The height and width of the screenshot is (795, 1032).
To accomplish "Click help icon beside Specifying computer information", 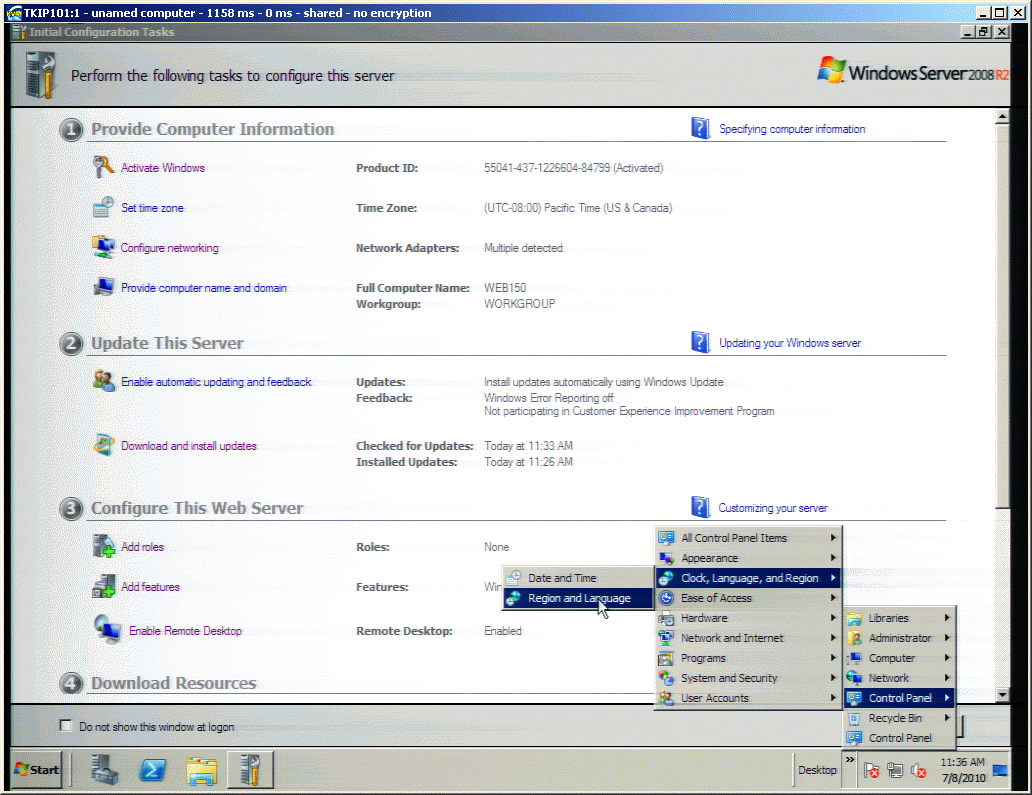I will [x=700, y=128].
